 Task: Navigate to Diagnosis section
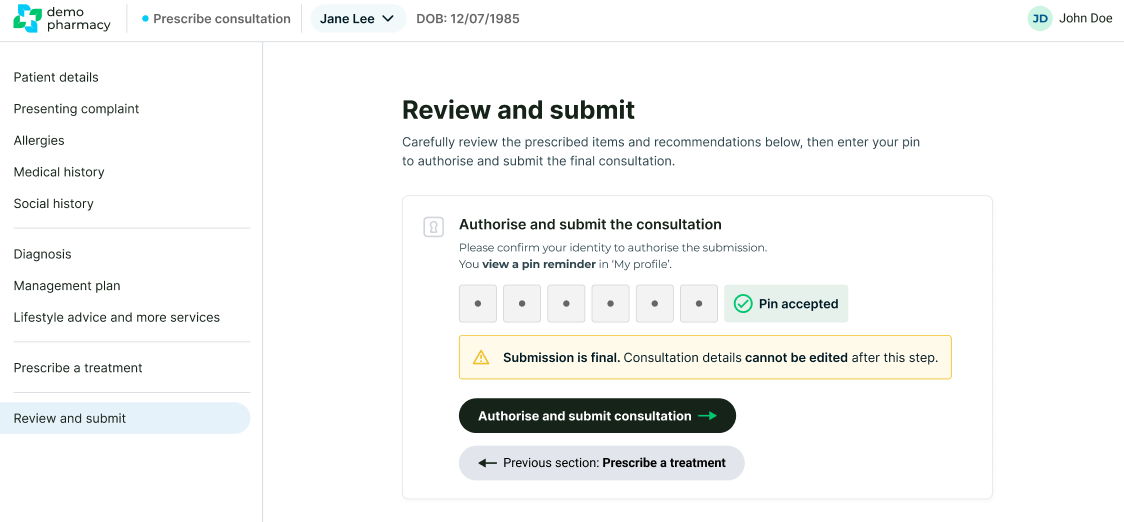click(42, 254)
